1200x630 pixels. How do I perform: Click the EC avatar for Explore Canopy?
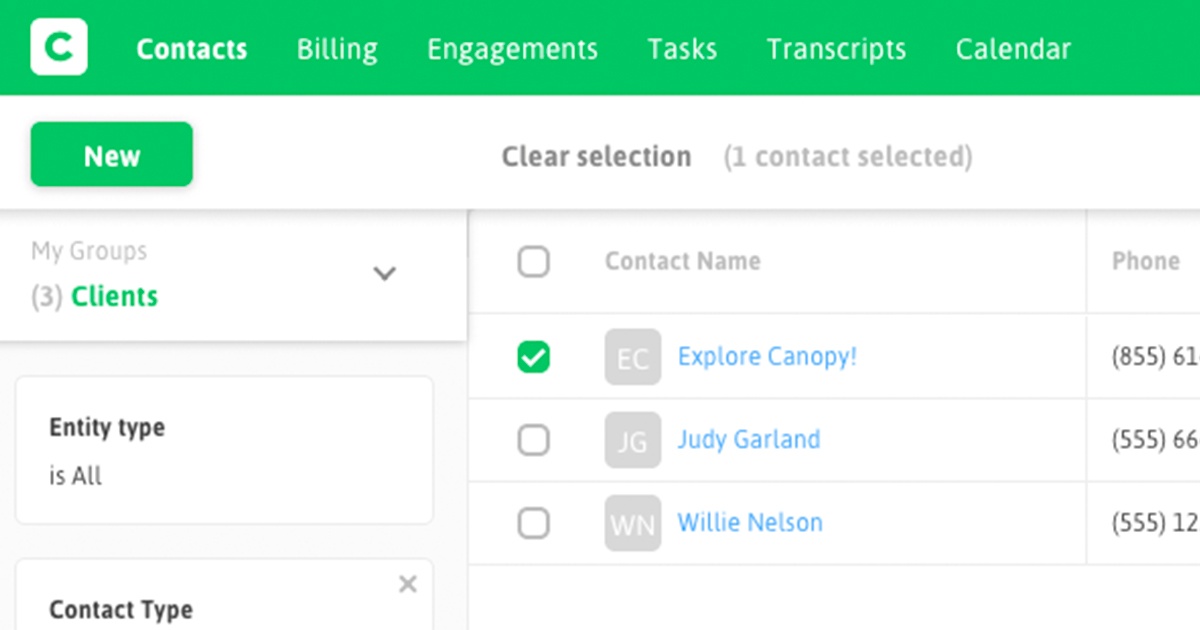tap(633, 357)
